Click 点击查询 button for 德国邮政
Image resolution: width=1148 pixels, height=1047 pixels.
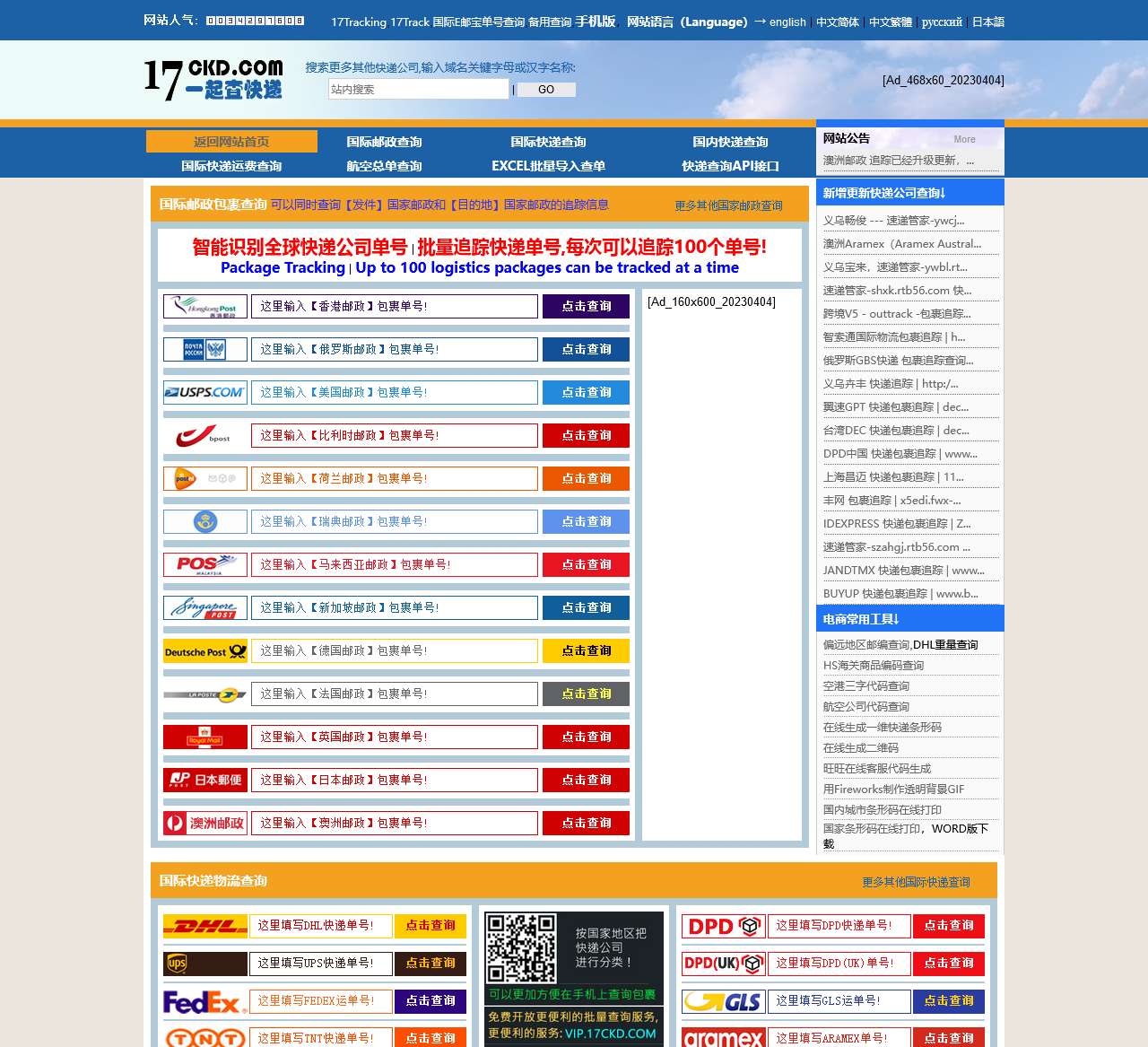pyautogui.click(x=586, y=651)
